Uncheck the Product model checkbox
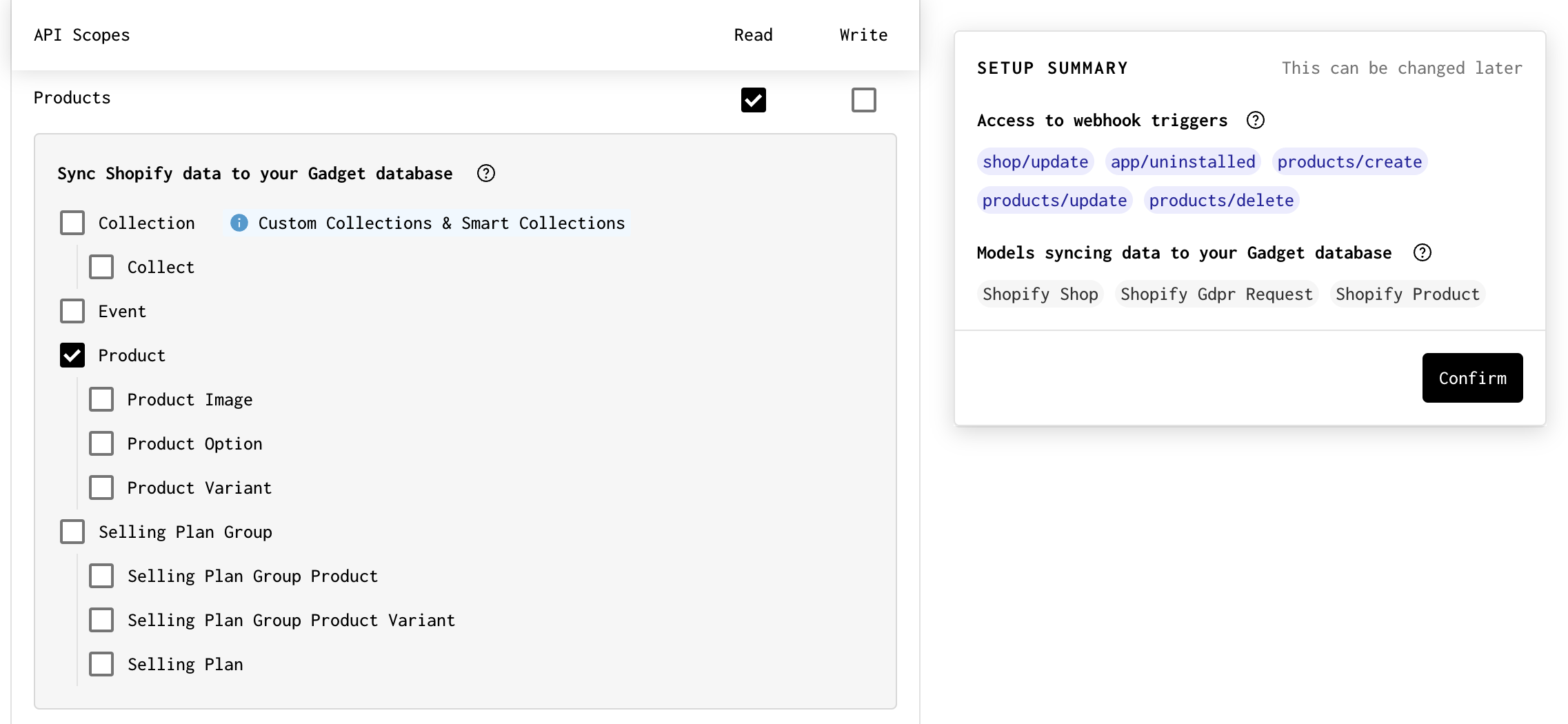Viewport: 1568px width, 724px height. [72, 355]
